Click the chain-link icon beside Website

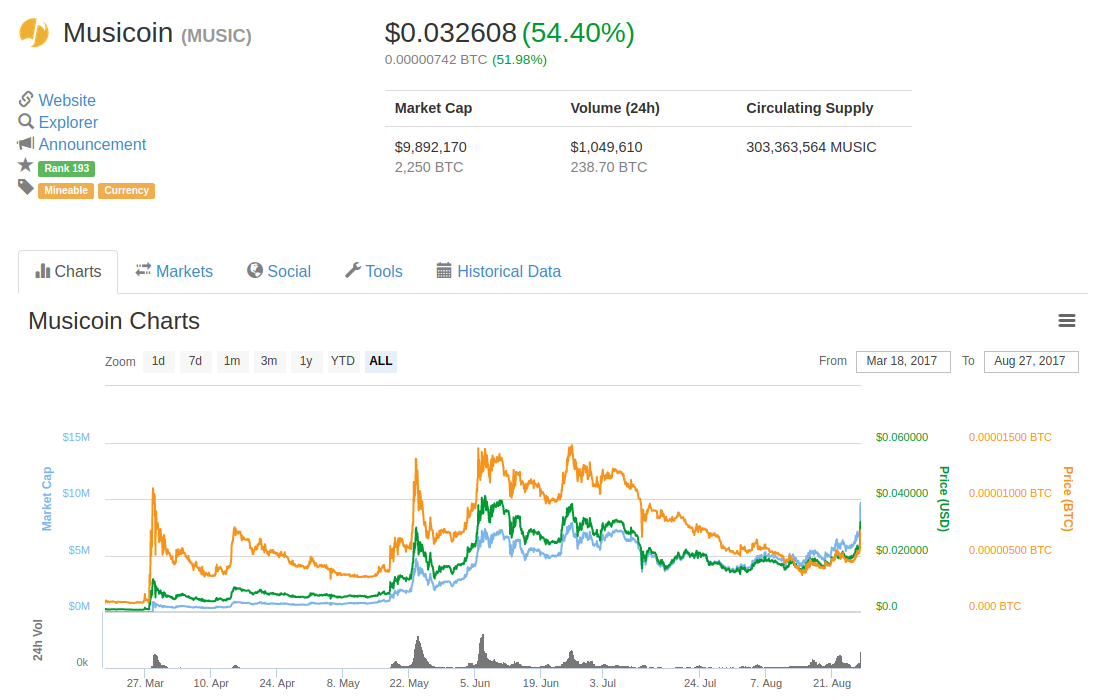[26, 98]
